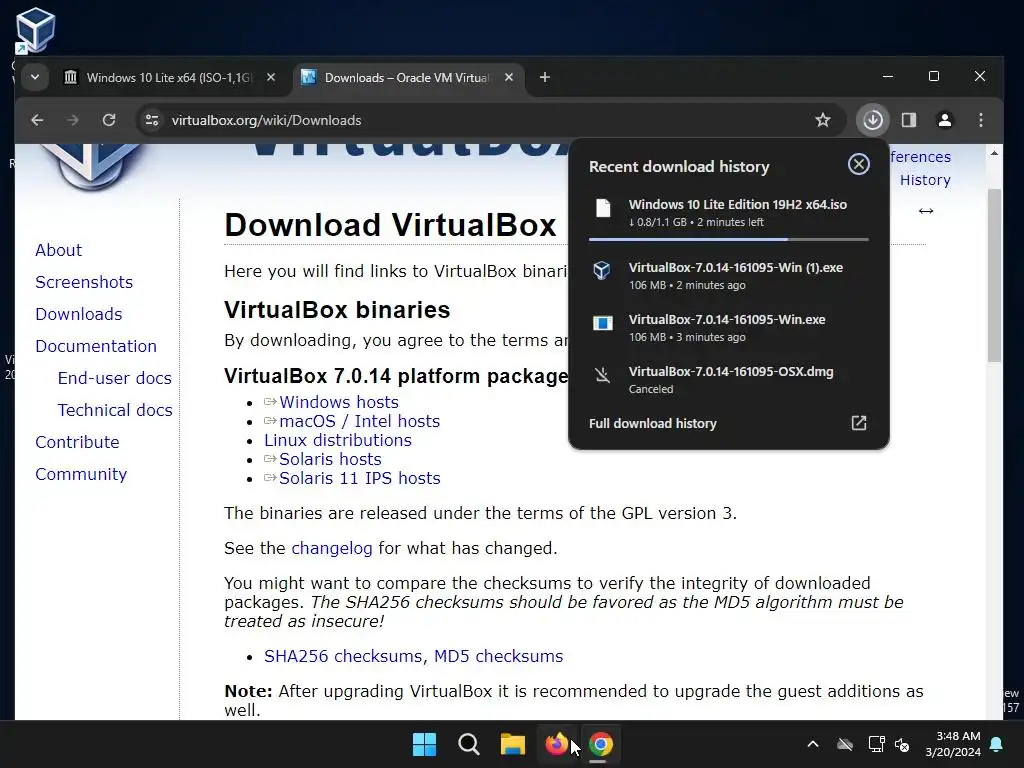1024x768 pixels.
Task: Open full download history external icon
Action: (x=859, y=423)
